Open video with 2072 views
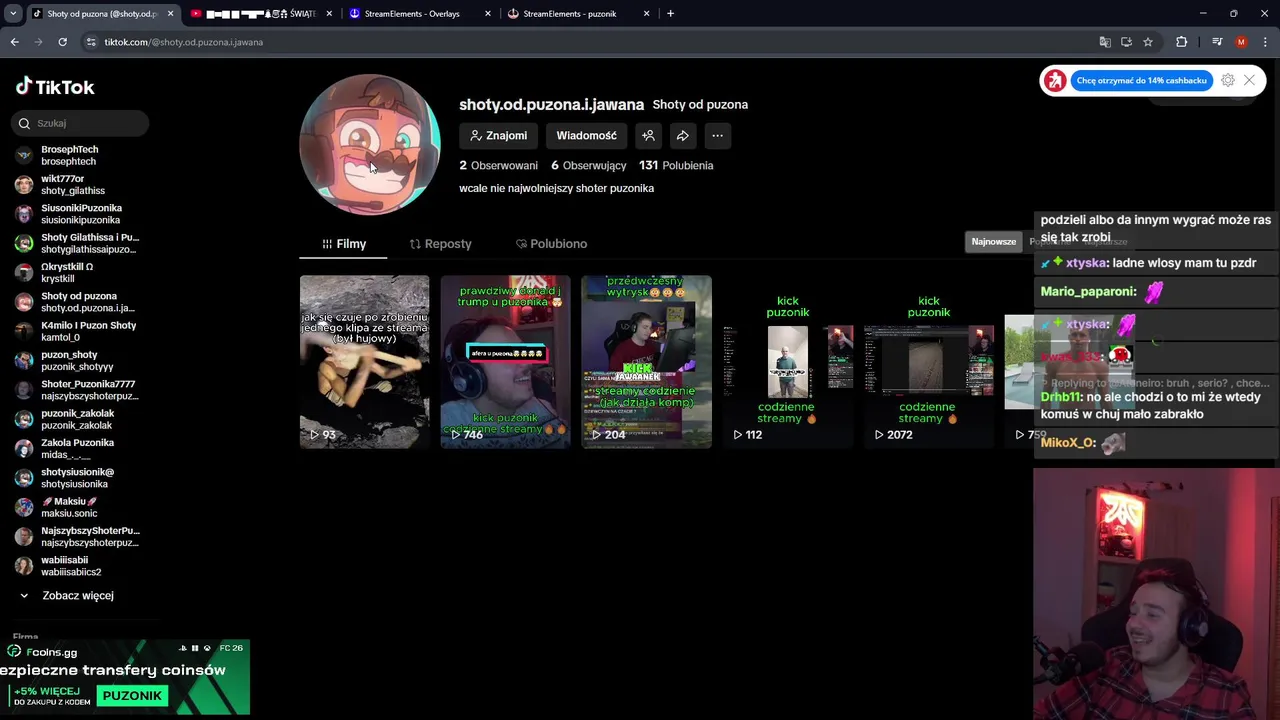This screenshot has width=1280, height=720. [x=928, y=362]
